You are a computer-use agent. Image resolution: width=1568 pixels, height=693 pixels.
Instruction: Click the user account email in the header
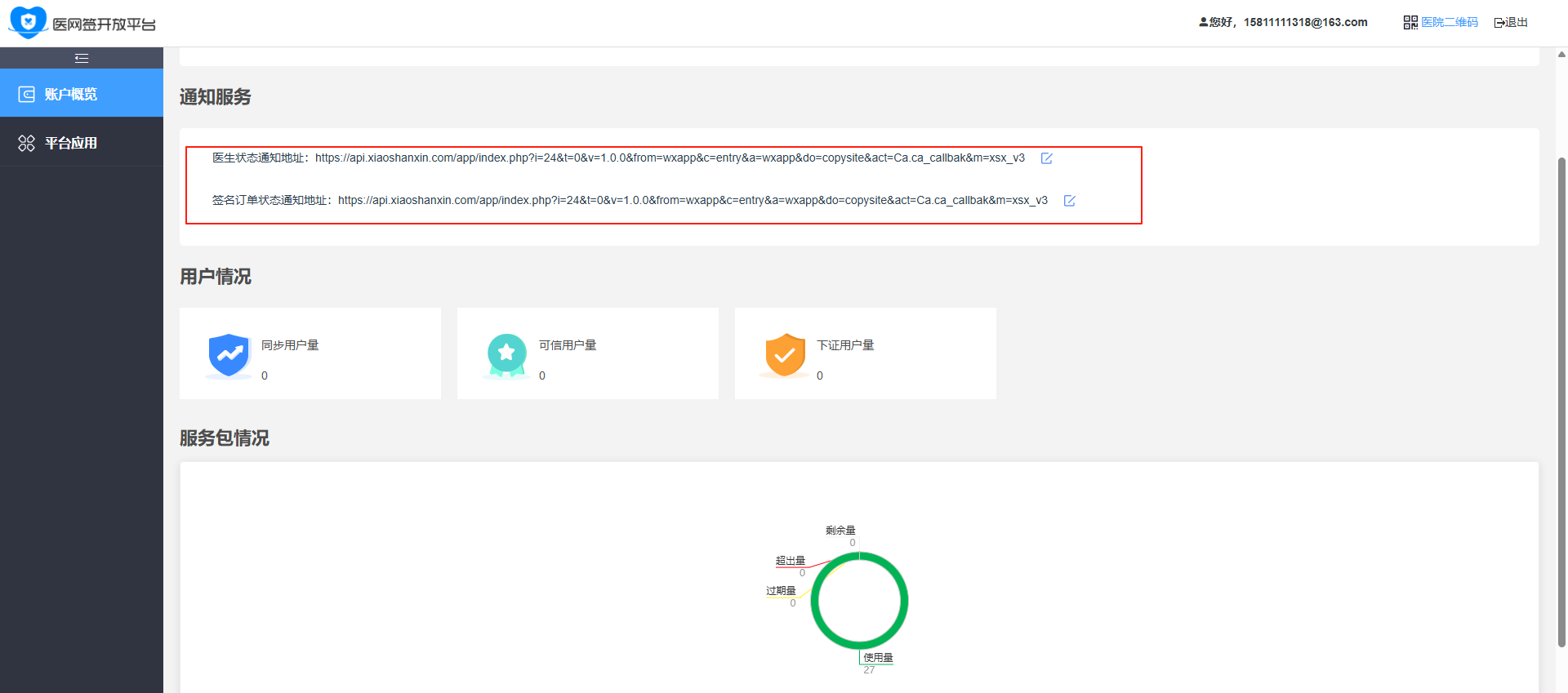[x=1306, y=23]
